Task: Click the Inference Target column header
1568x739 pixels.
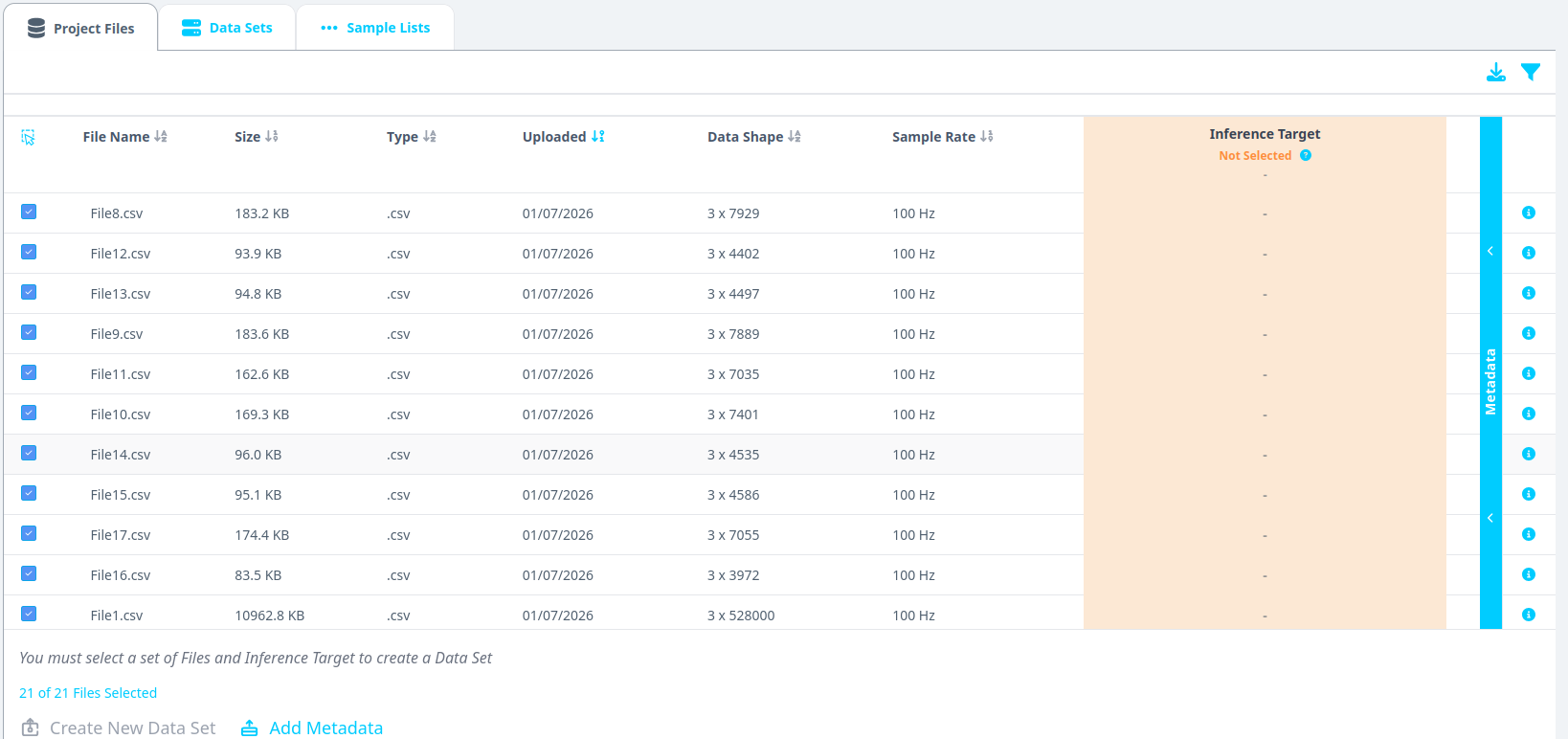Action: tap(1264, 134)
